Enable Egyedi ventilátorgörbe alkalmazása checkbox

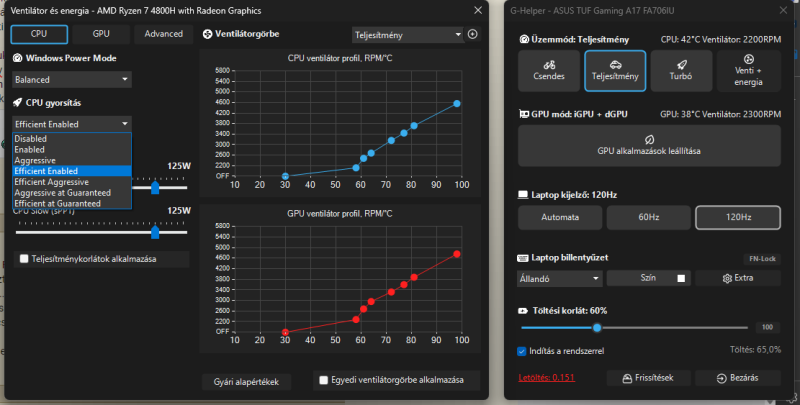click(x=323, y=380)
